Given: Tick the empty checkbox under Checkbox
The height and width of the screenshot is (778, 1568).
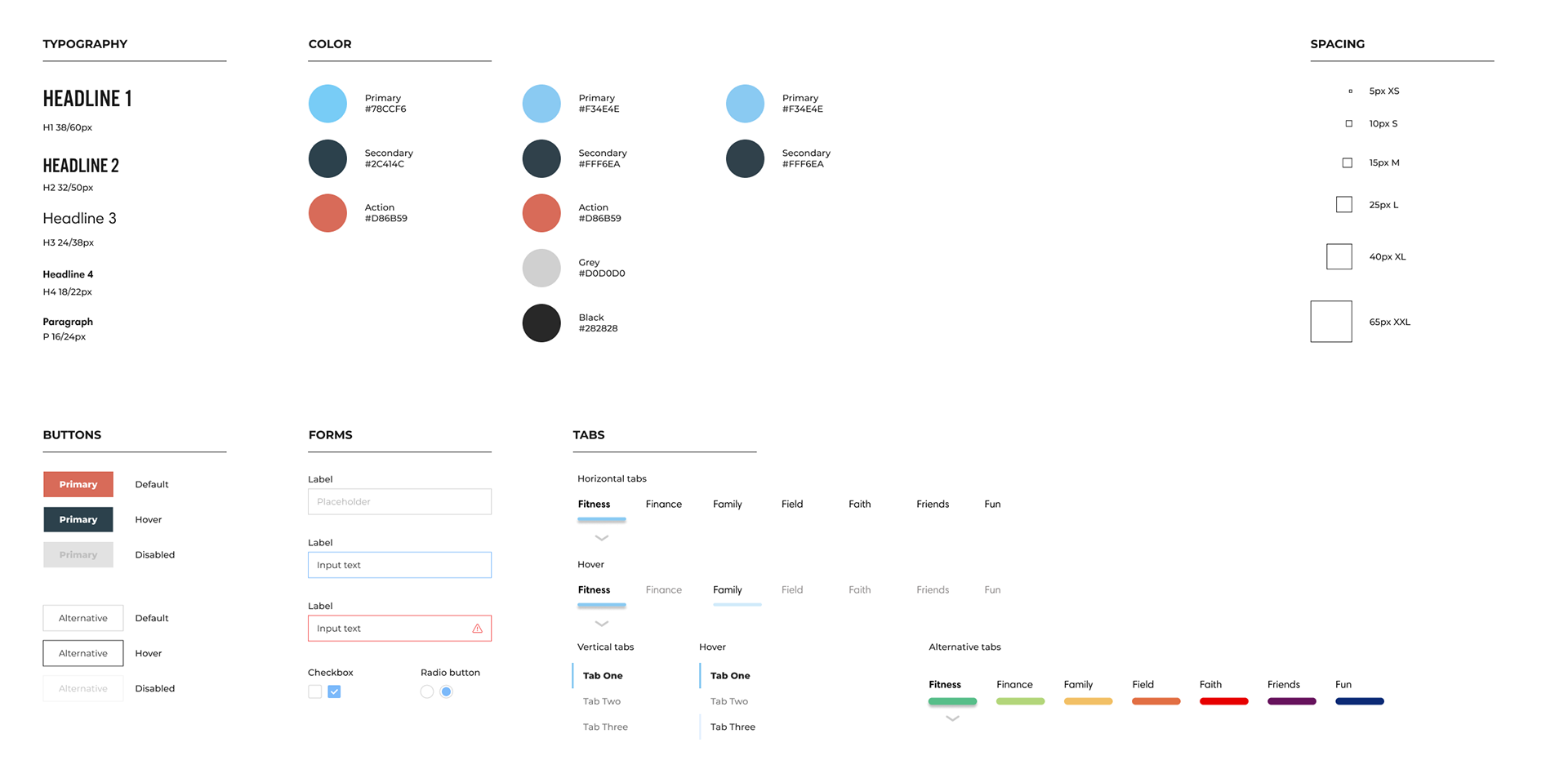Looking at the screenshot, I should (315, 691).
